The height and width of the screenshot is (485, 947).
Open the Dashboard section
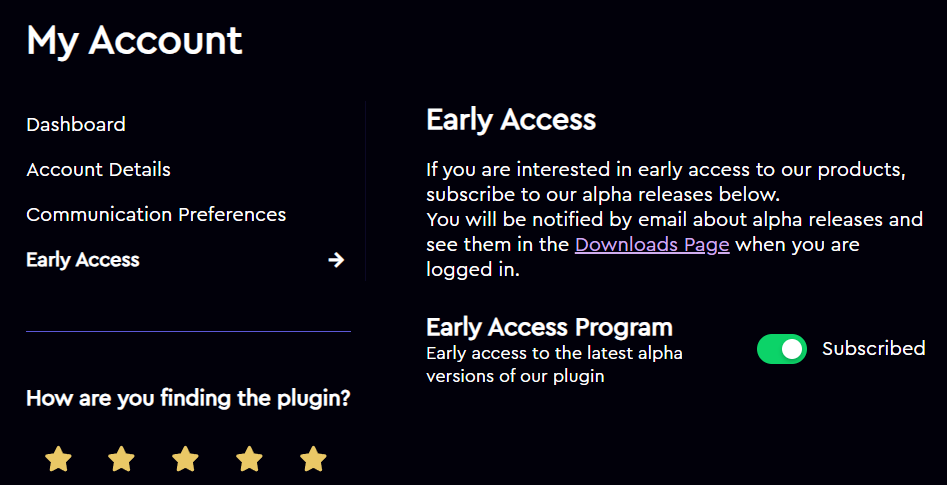(x=76, y=124)
